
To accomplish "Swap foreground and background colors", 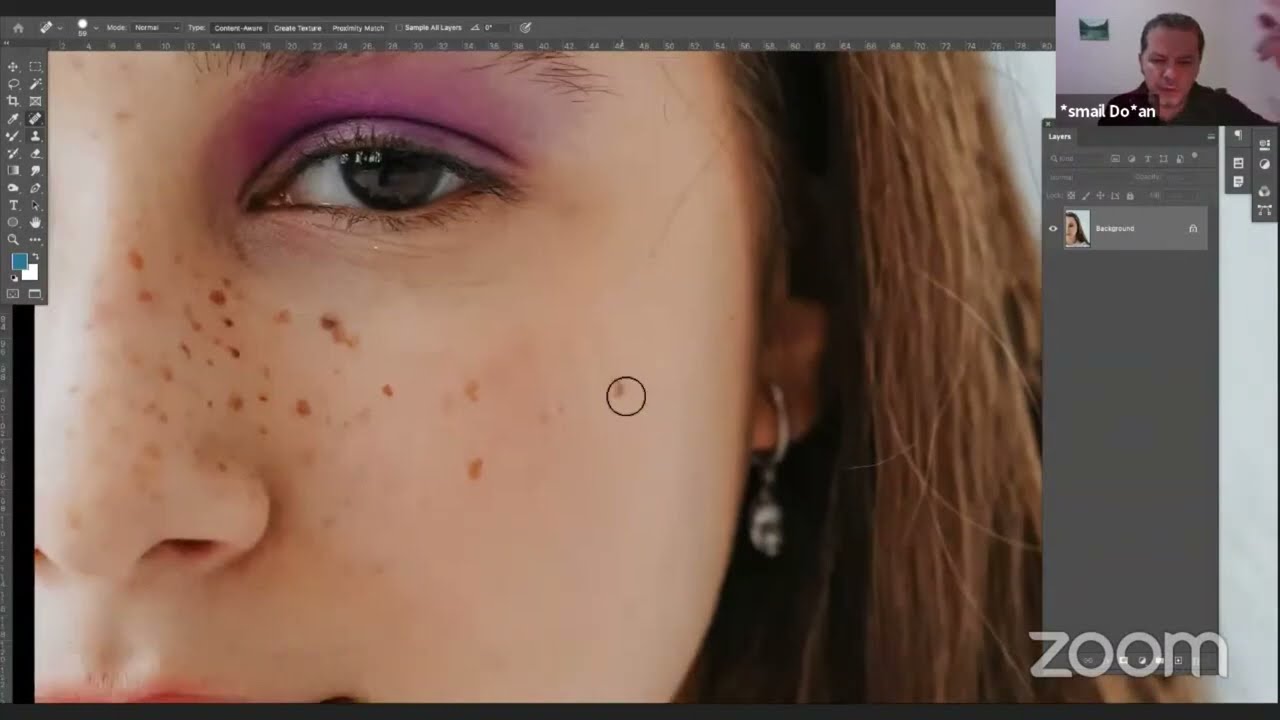I will [35, 256].
